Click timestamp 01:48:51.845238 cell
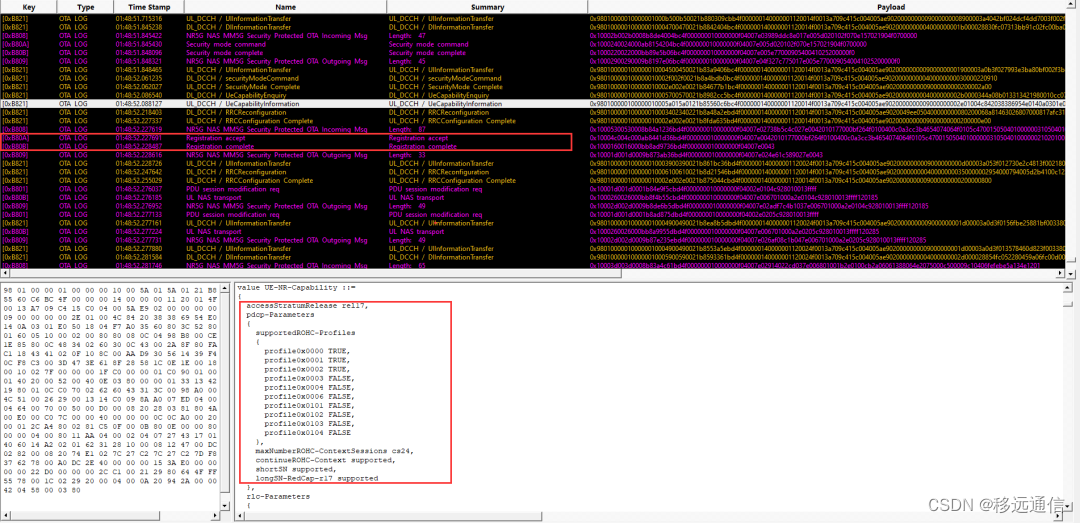 140,27
